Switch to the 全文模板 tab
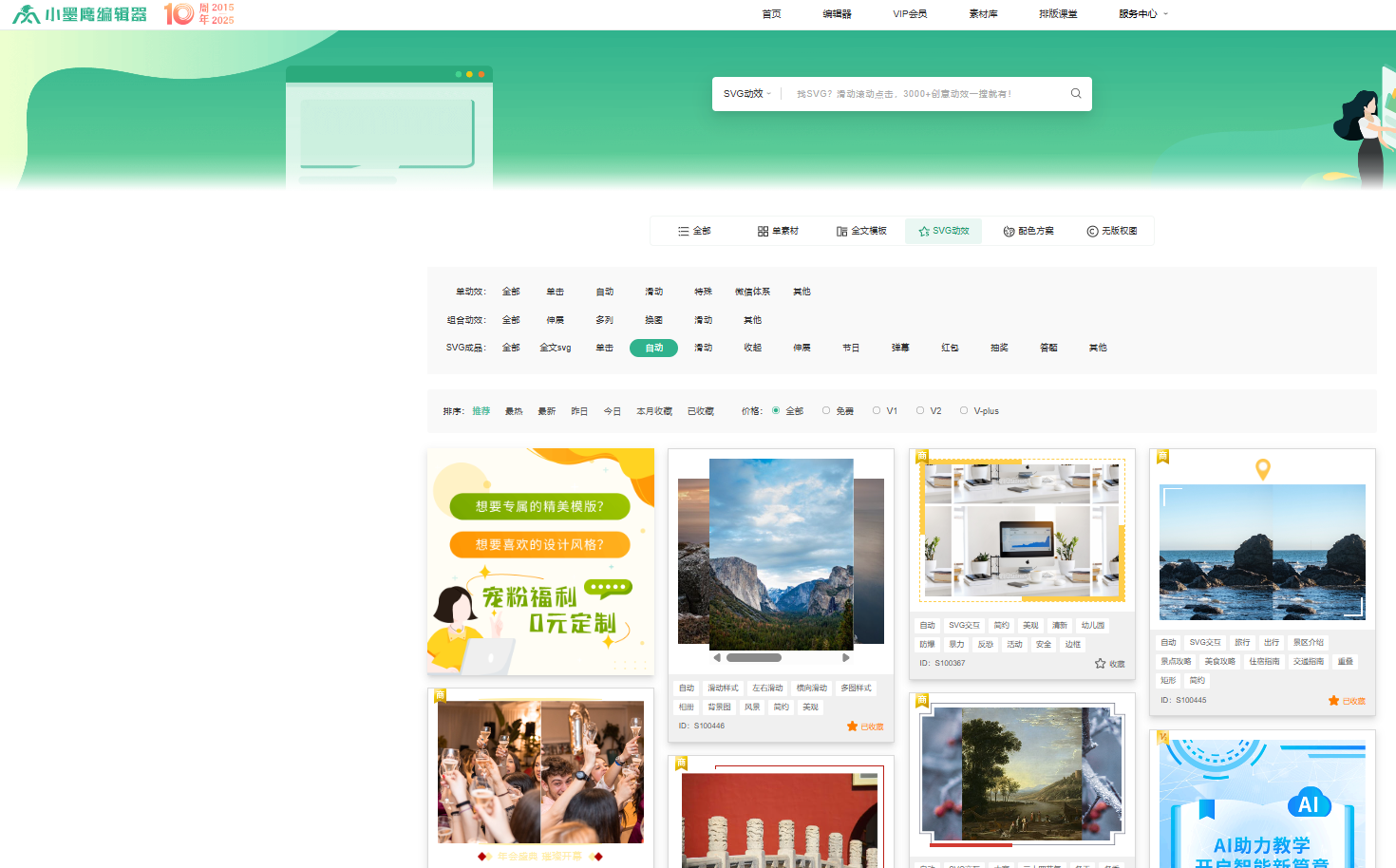 861,231
